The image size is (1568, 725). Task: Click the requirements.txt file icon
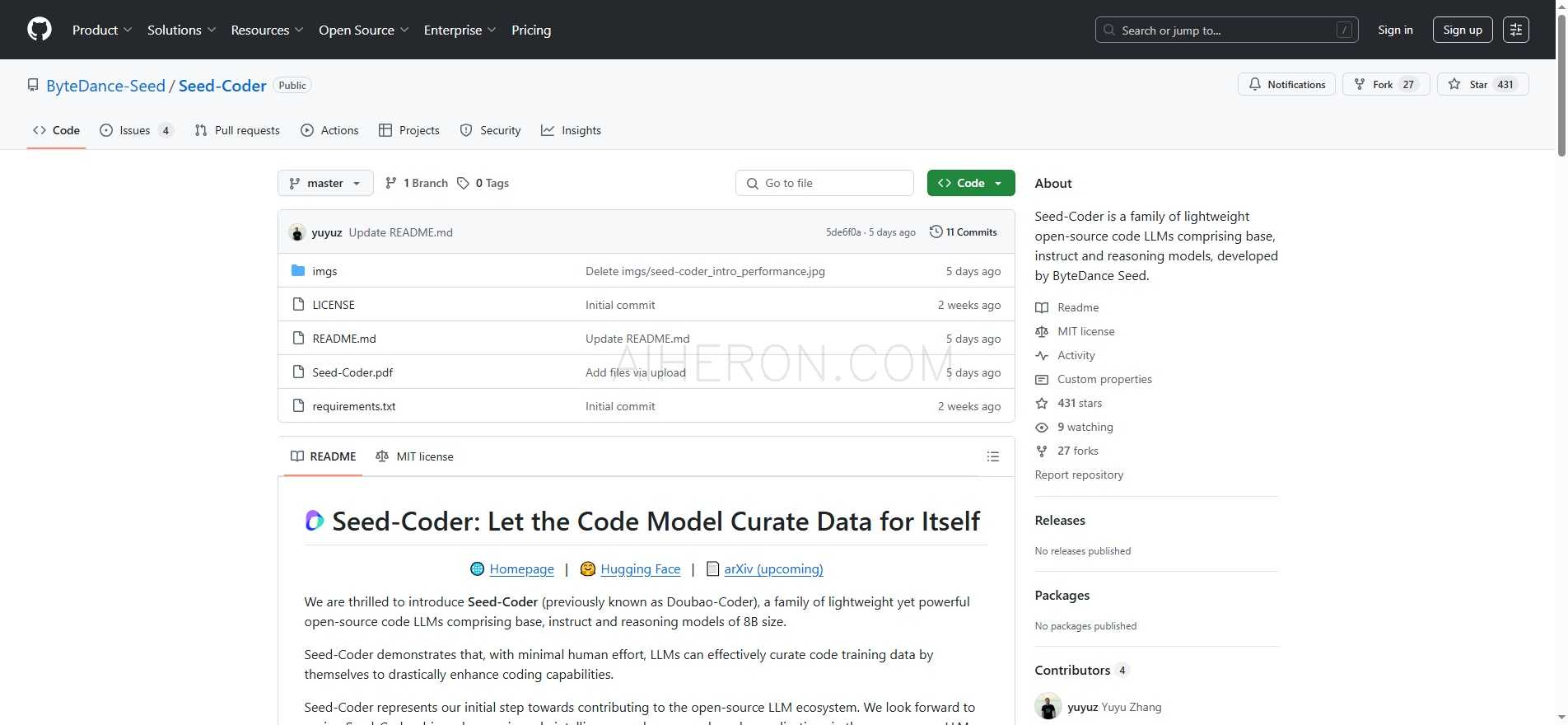pos(298,405)
